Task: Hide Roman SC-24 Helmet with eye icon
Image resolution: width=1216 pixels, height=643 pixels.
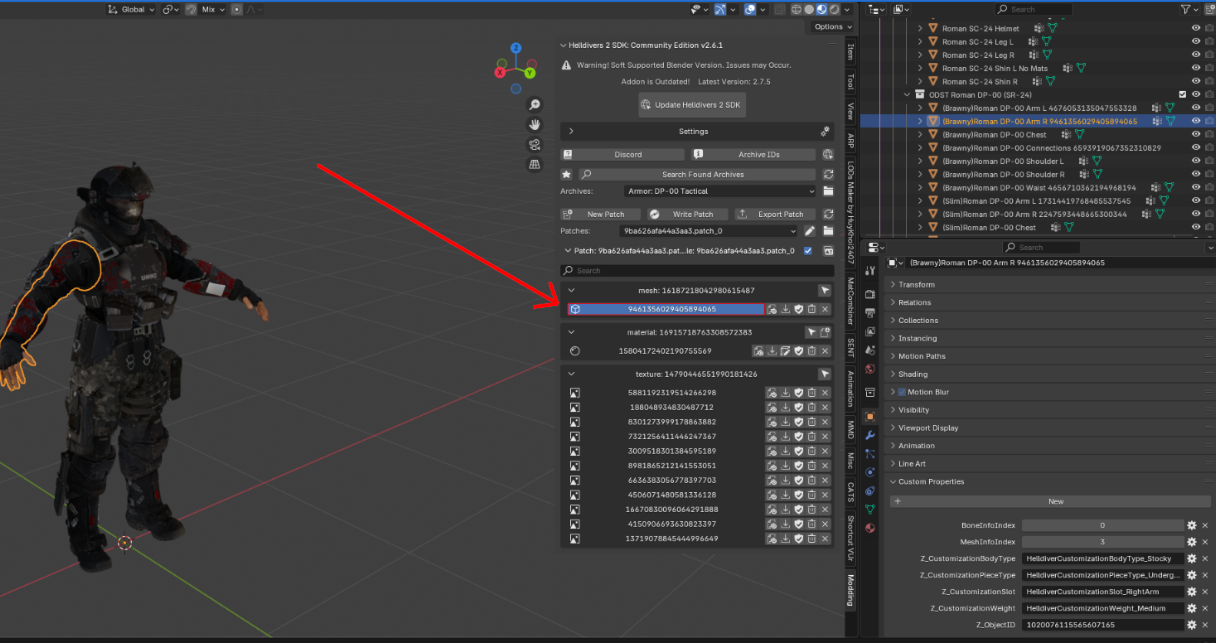Action: 1196,28
